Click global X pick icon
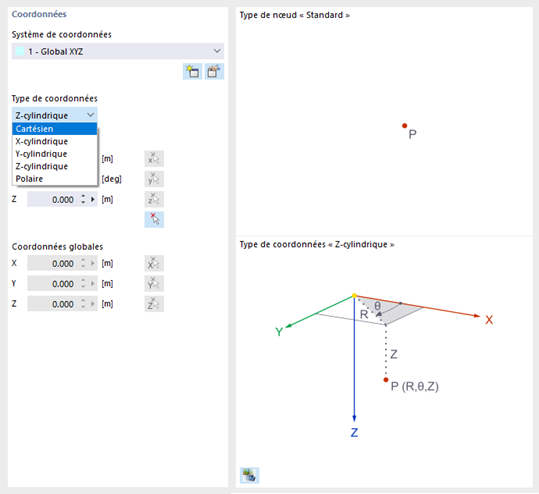Screen dimensions: 539x494 (x=154, y=264)
